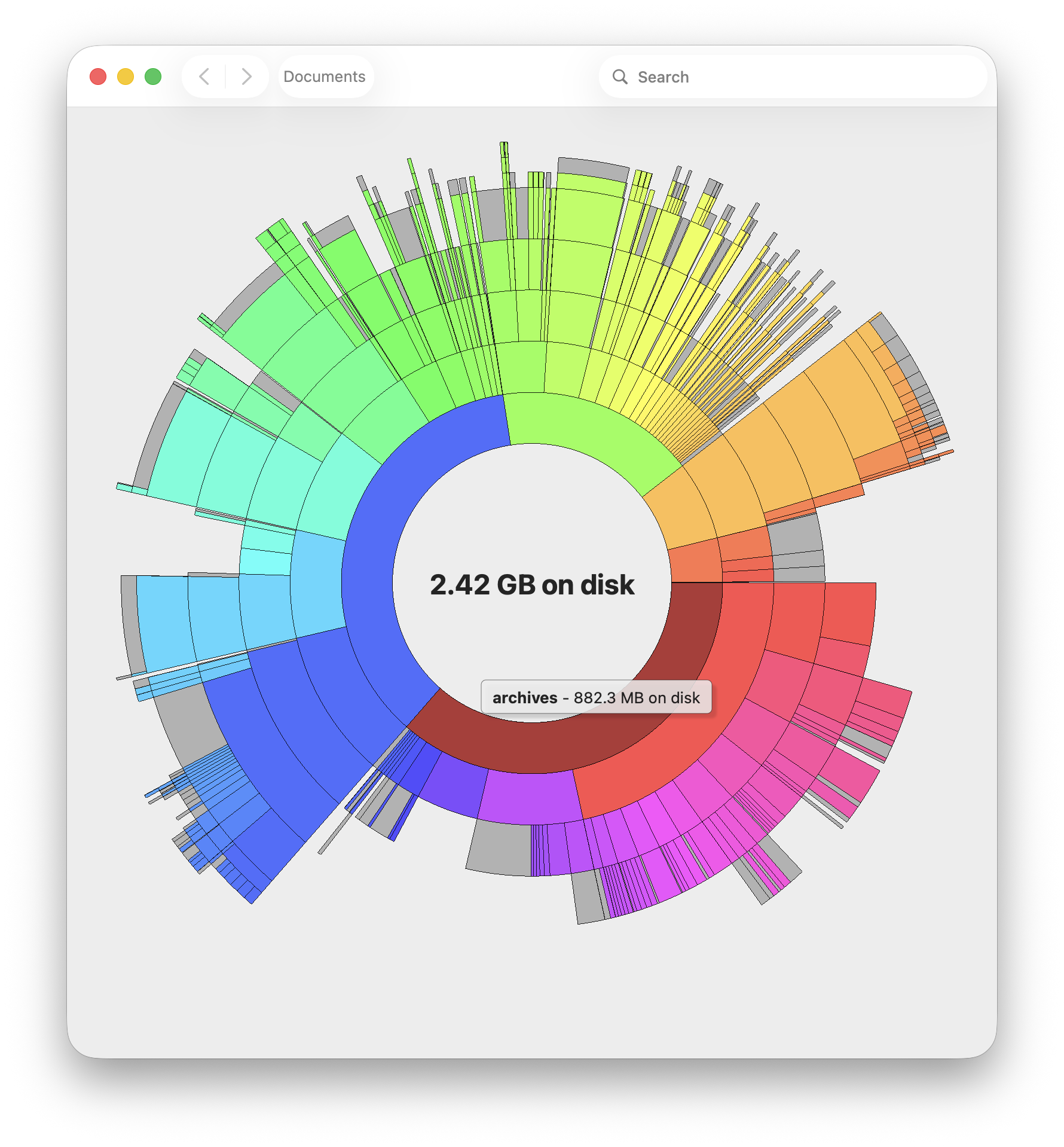
Task: Click the archives tooltip label
Action: pos(525,697)
